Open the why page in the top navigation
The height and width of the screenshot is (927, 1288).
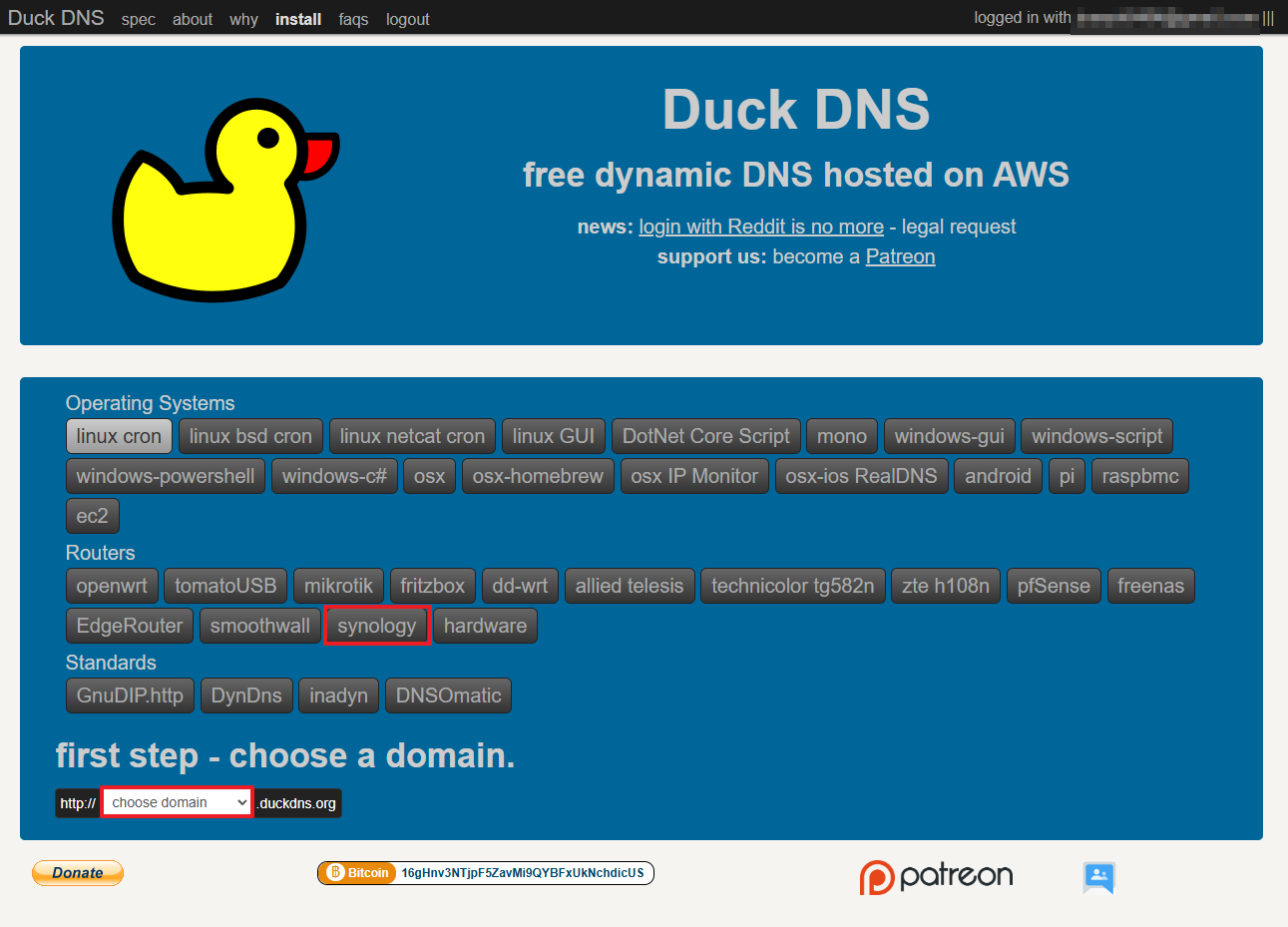click(243, 19)
